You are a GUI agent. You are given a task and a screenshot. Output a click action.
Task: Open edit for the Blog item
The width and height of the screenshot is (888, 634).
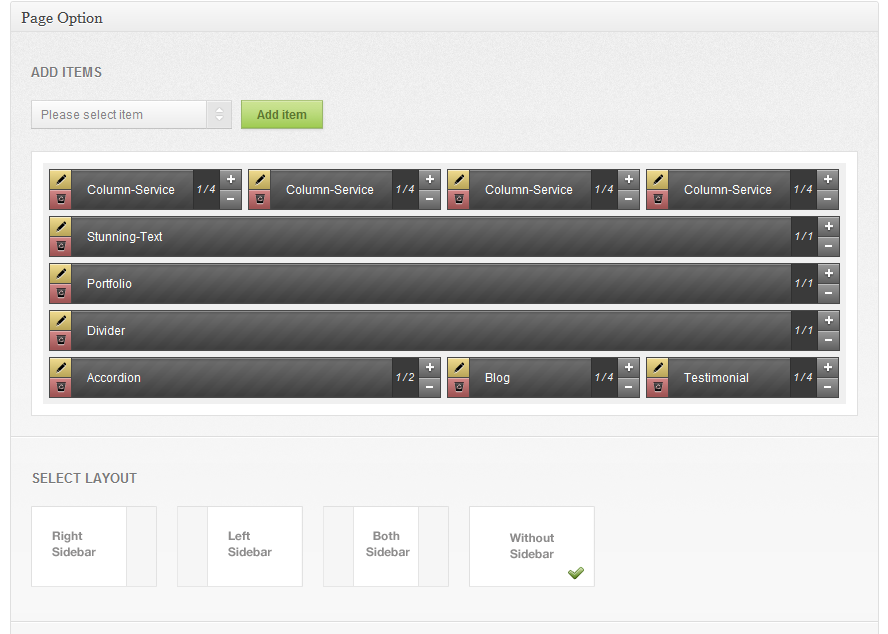pyautogui.click(x=458, y=367)
